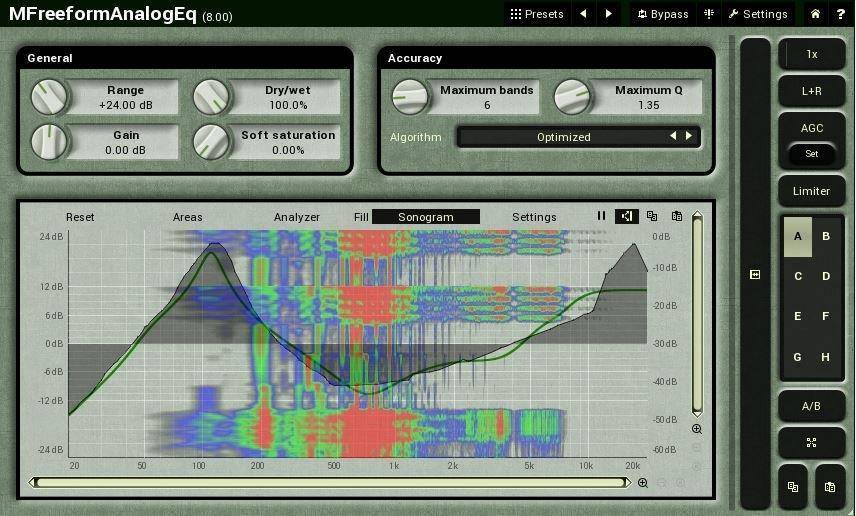Copy settings with bottom-right copy icon

click(x=793, y=487)
